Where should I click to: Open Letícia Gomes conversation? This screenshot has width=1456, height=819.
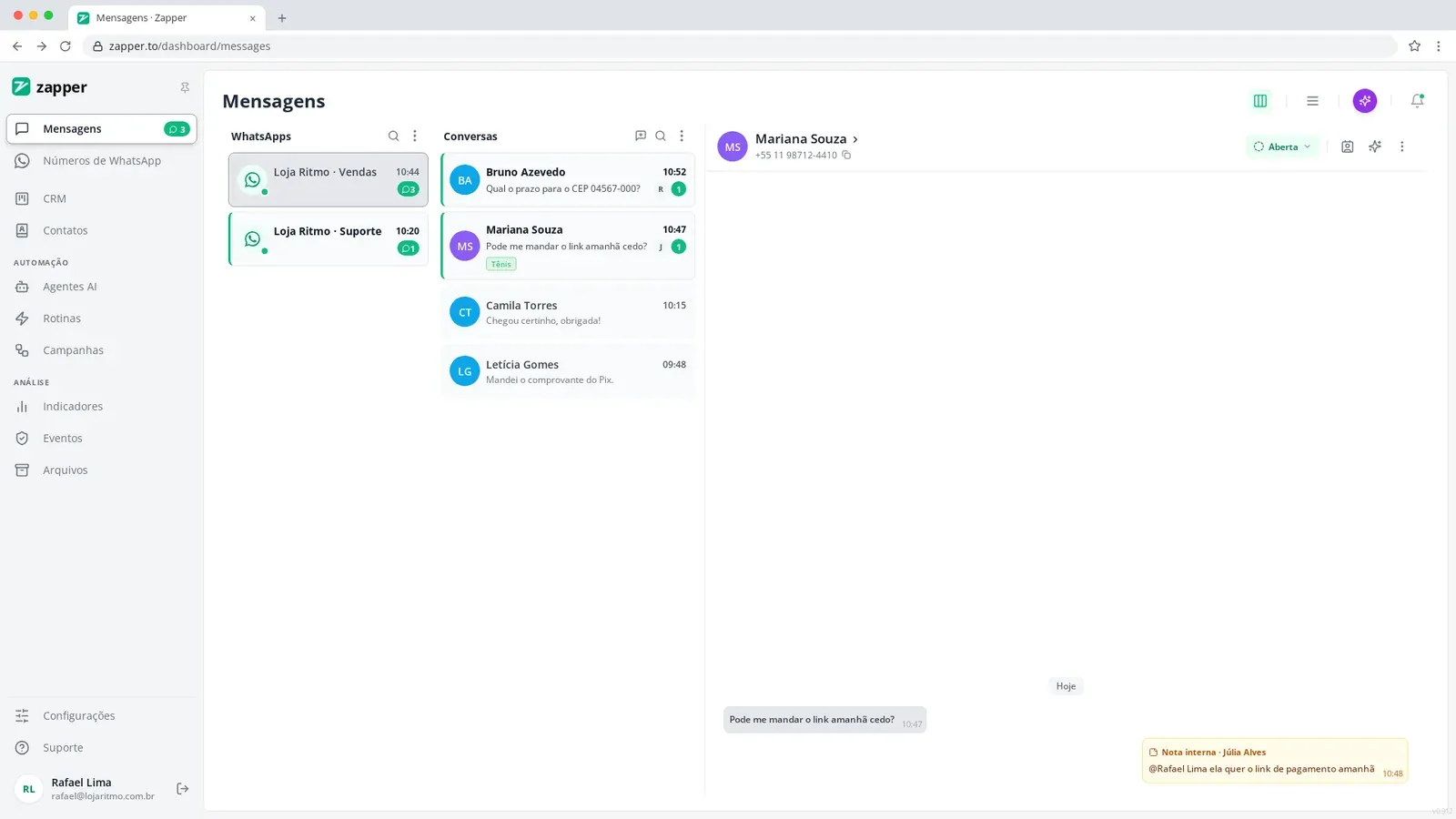point(568,371)
